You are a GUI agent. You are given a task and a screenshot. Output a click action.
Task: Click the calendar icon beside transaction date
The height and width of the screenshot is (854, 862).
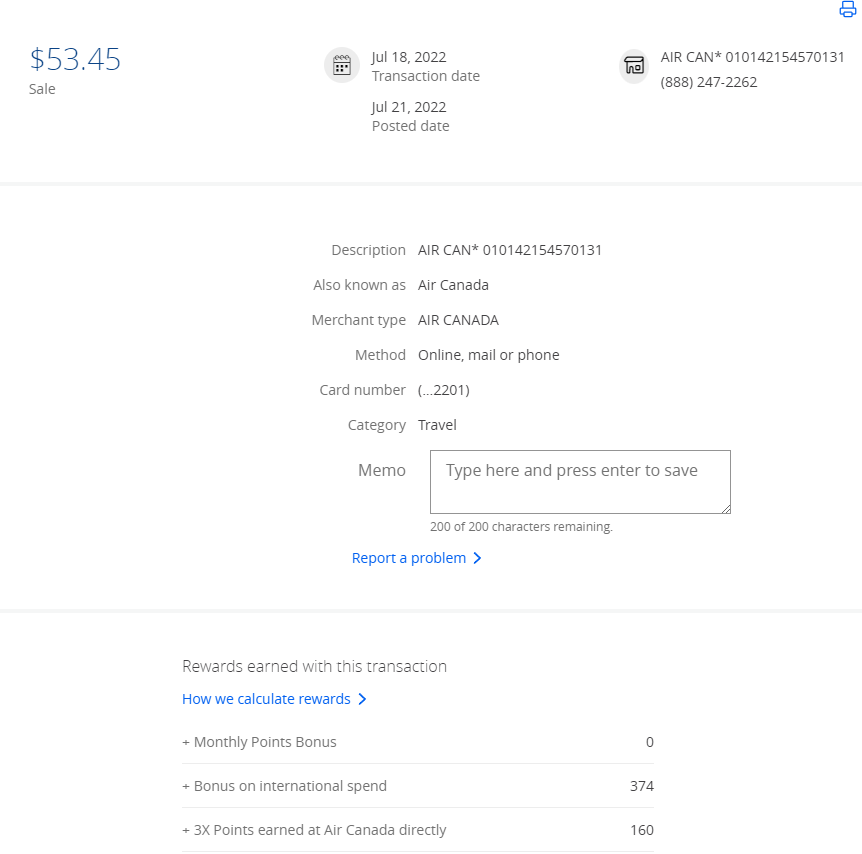[x=342, y=66]
